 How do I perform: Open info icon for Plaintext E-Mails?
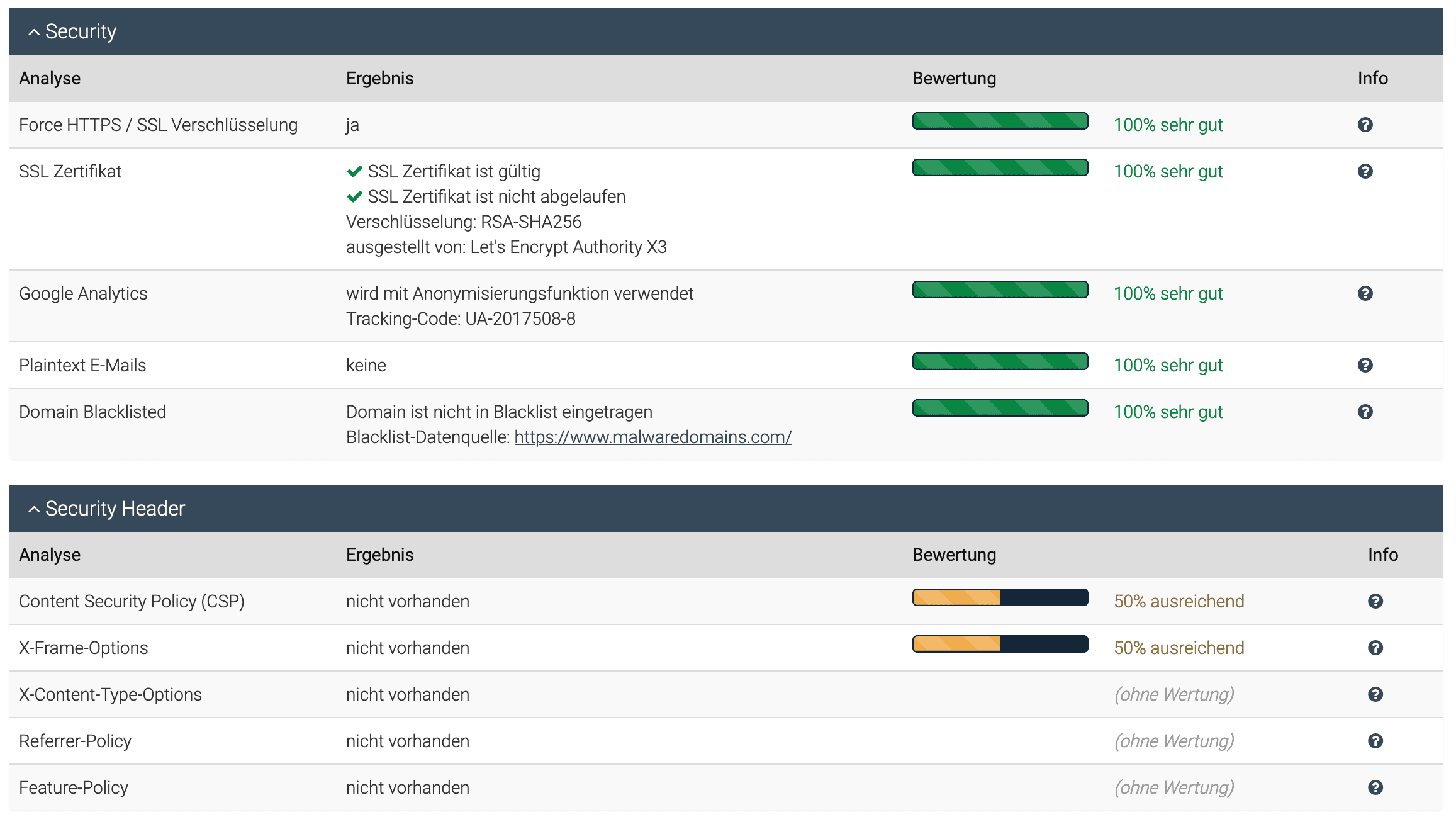click(1365, 365)
